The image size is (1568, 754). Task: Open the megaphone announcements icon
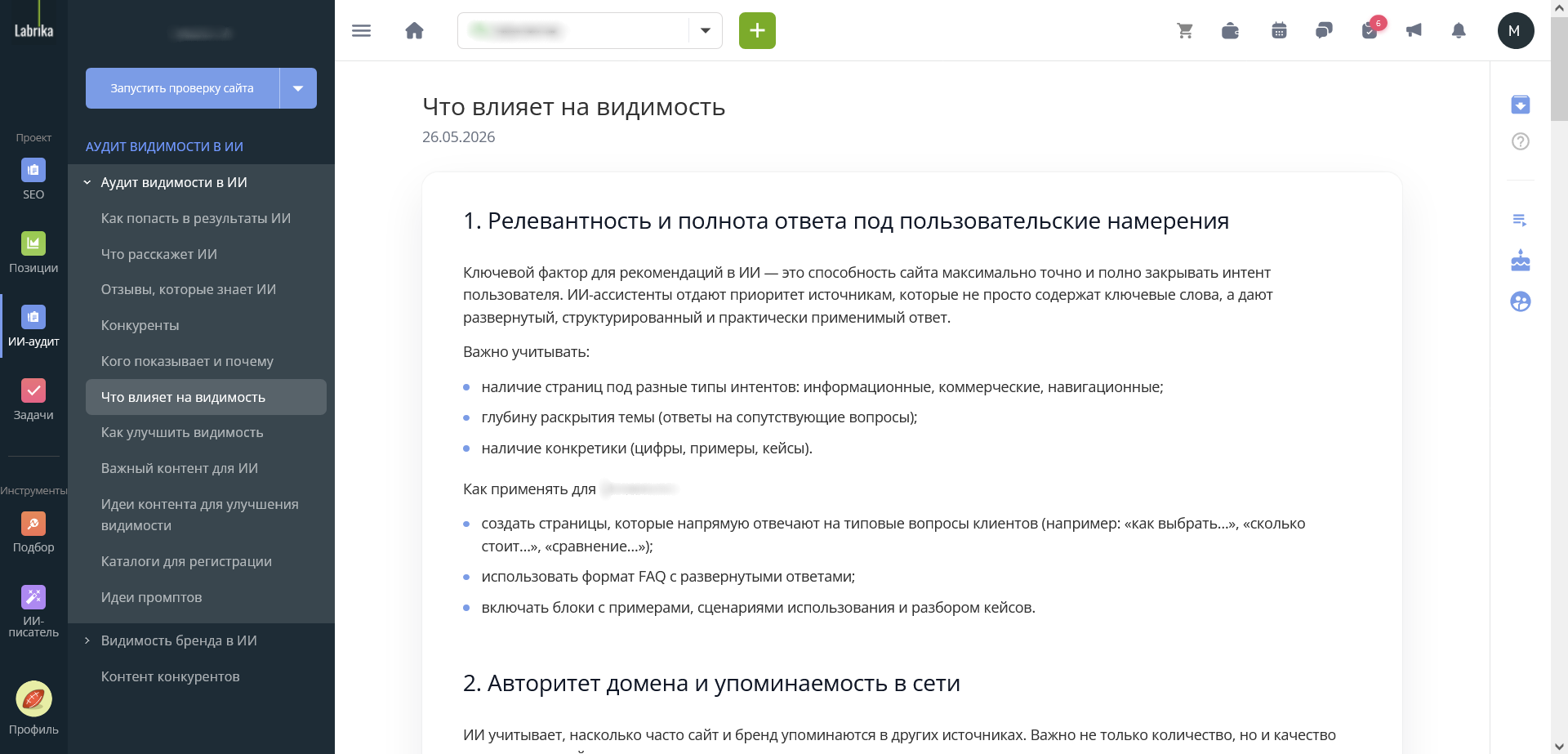(x=1414, y=31)
